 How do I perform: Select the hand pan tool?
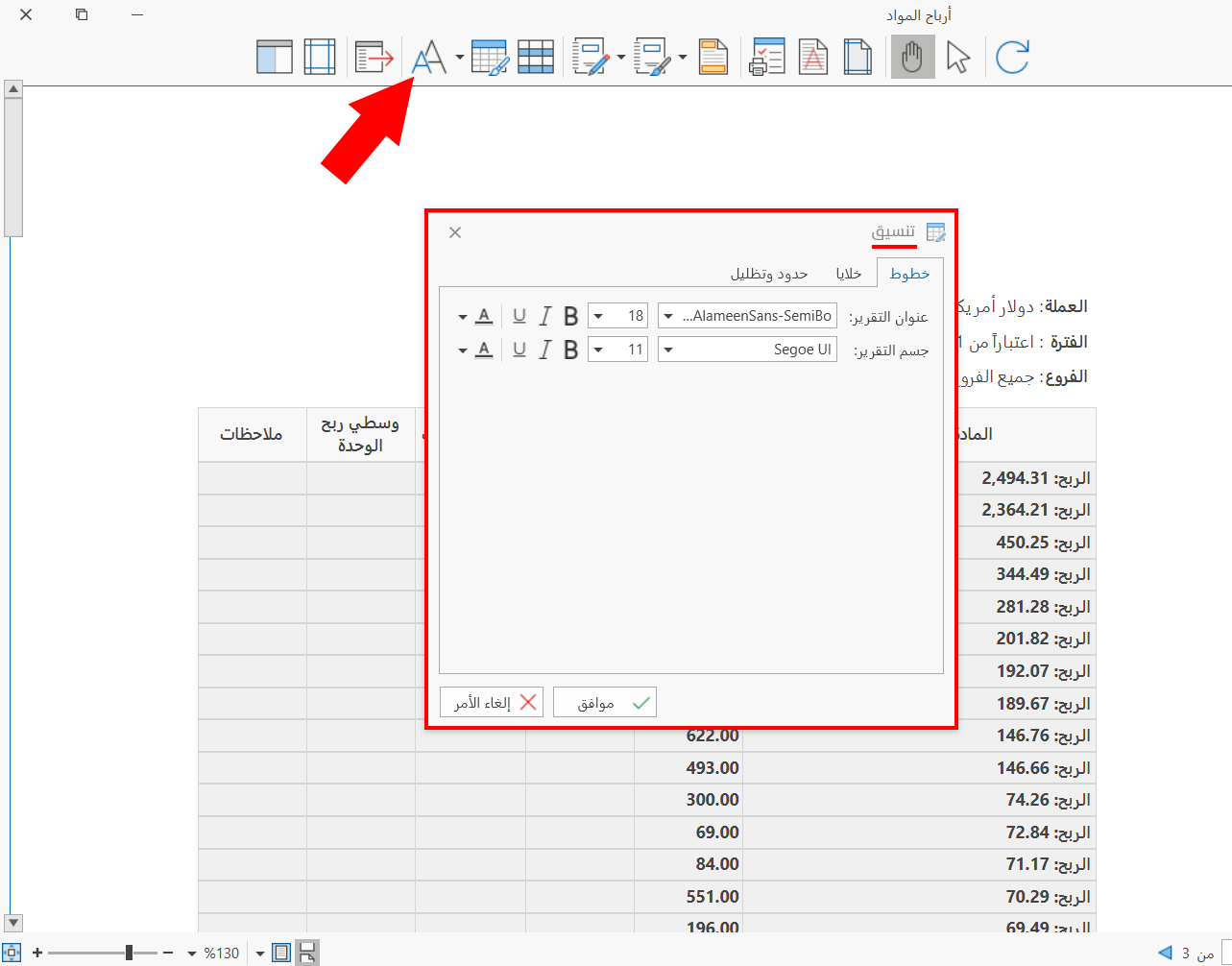(x=912, y=57)
